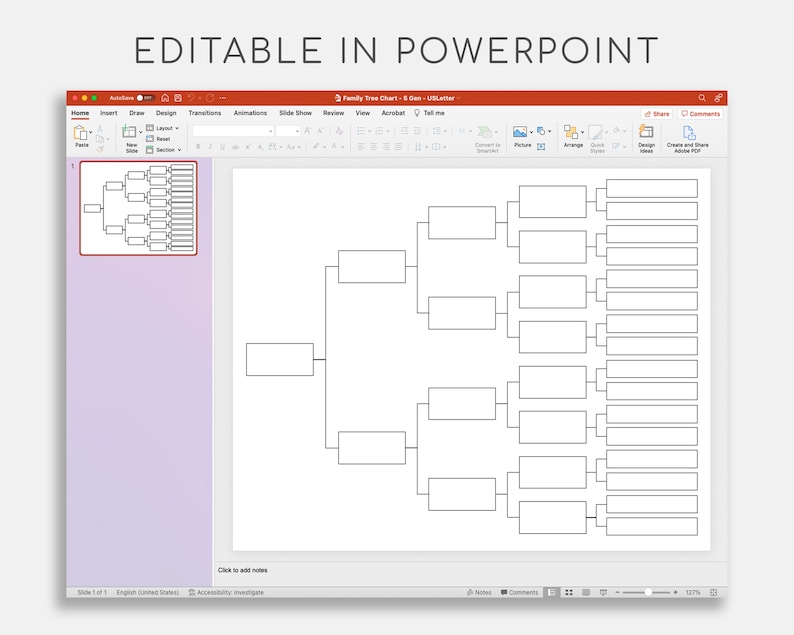The width and height of the screenshot is (794, 635).
Task: Expand the Picture dropdown arrow
Action: tap(531, 132)
